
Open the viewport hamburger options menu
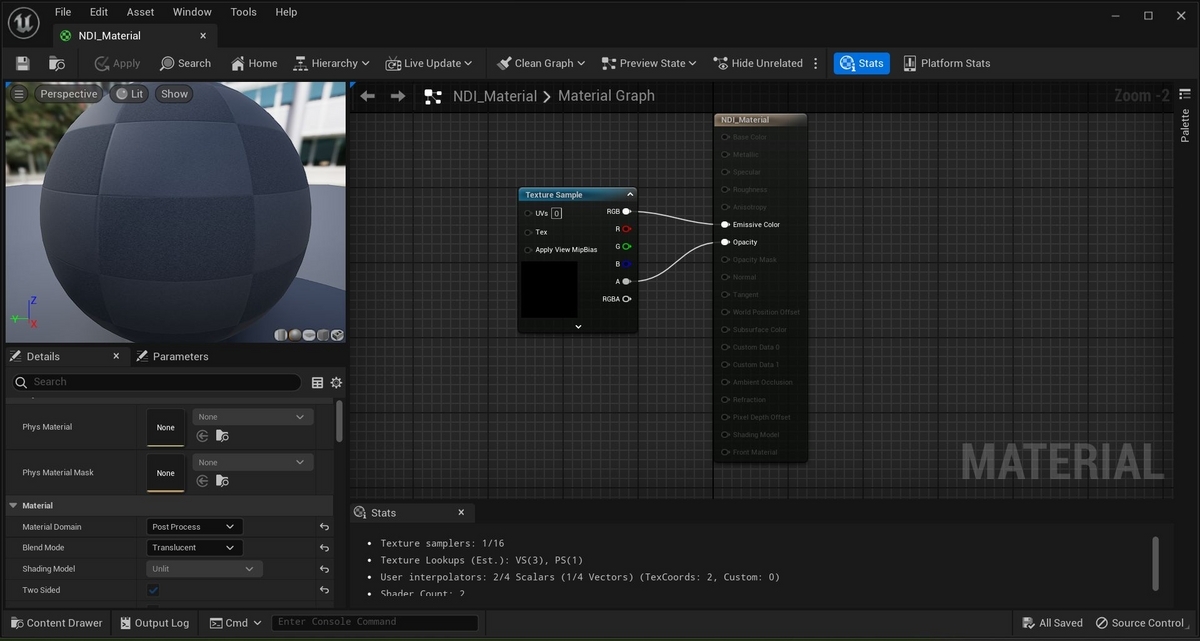coord(19,94)
